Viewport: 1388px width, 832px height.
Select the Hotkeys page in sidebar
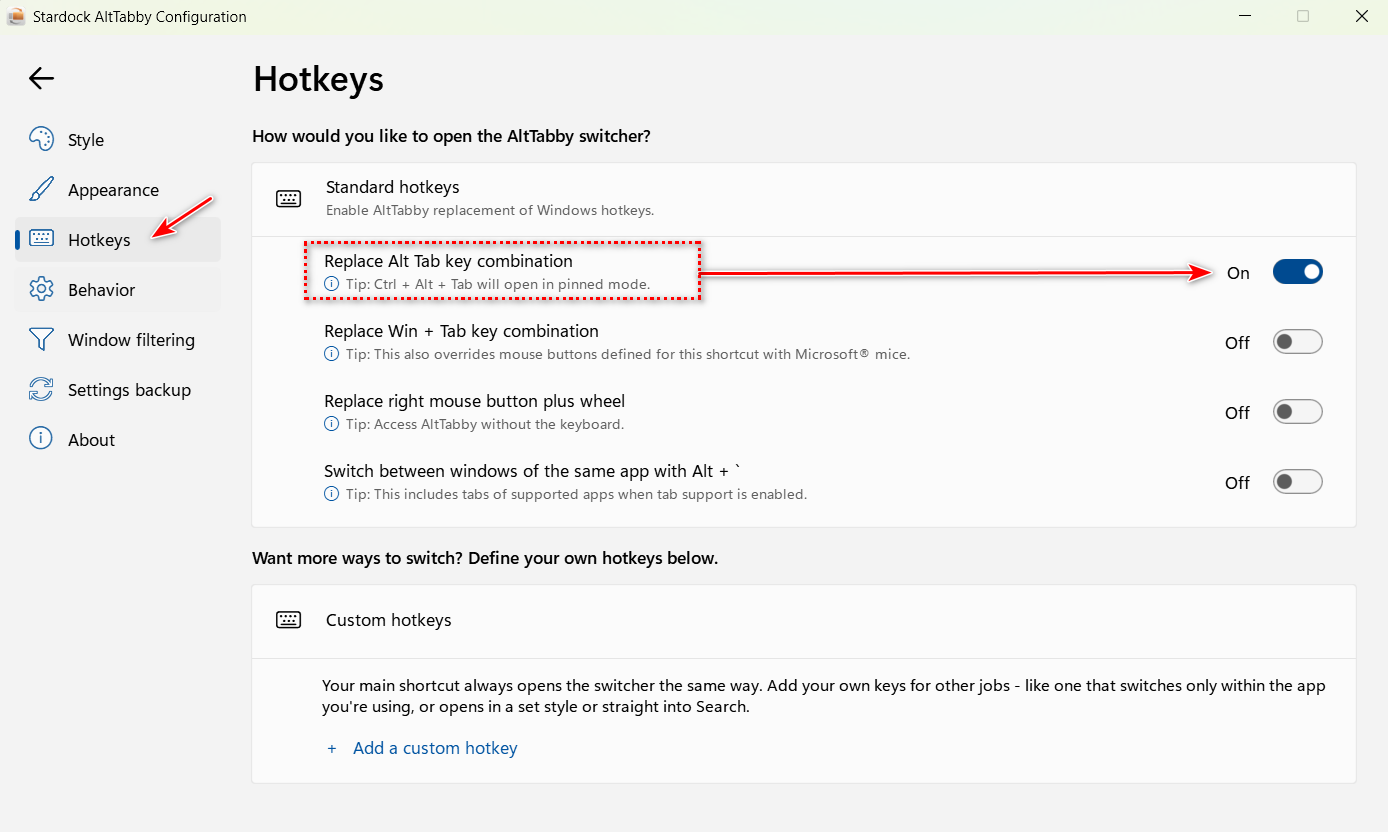(x=118, y=240)
